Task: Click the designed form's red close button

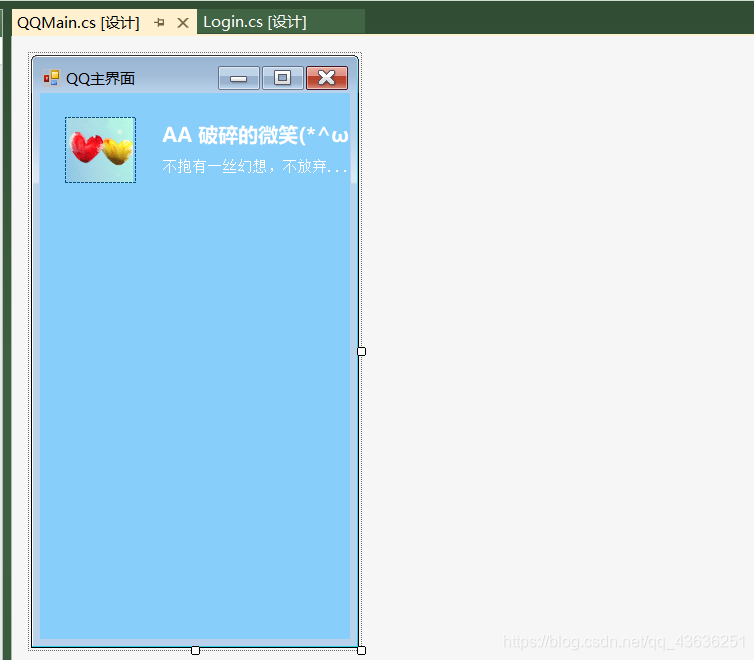Action: (327, 78)
